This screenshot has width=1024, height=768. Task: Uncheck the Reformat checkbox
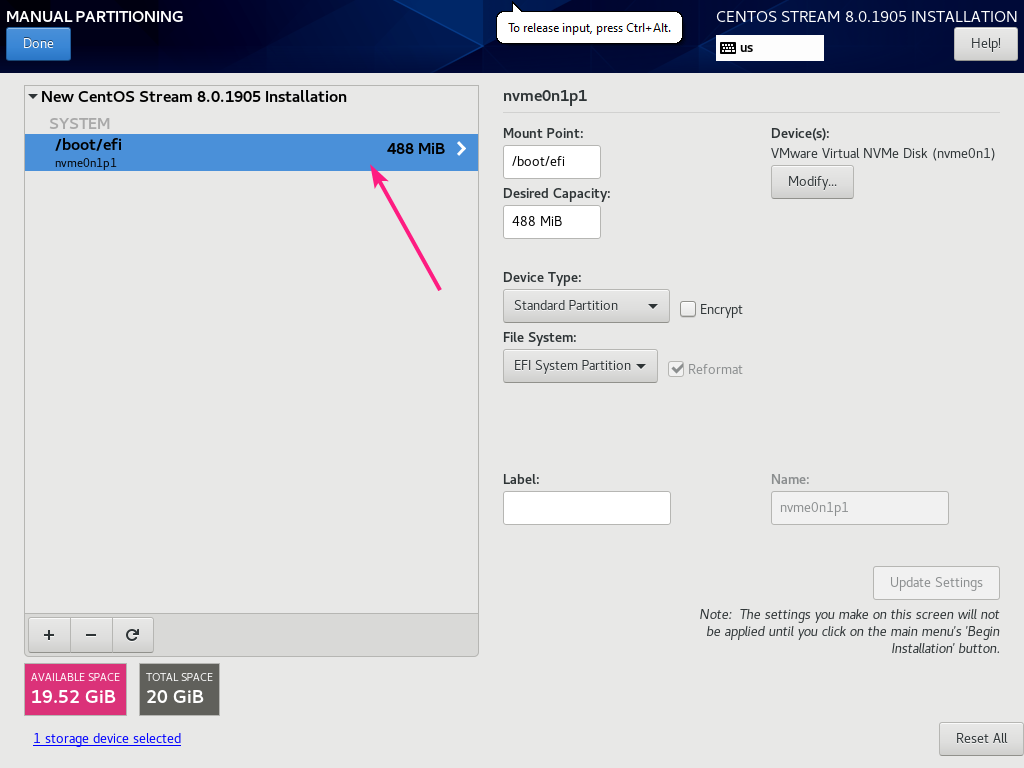(x=677, y=368)
